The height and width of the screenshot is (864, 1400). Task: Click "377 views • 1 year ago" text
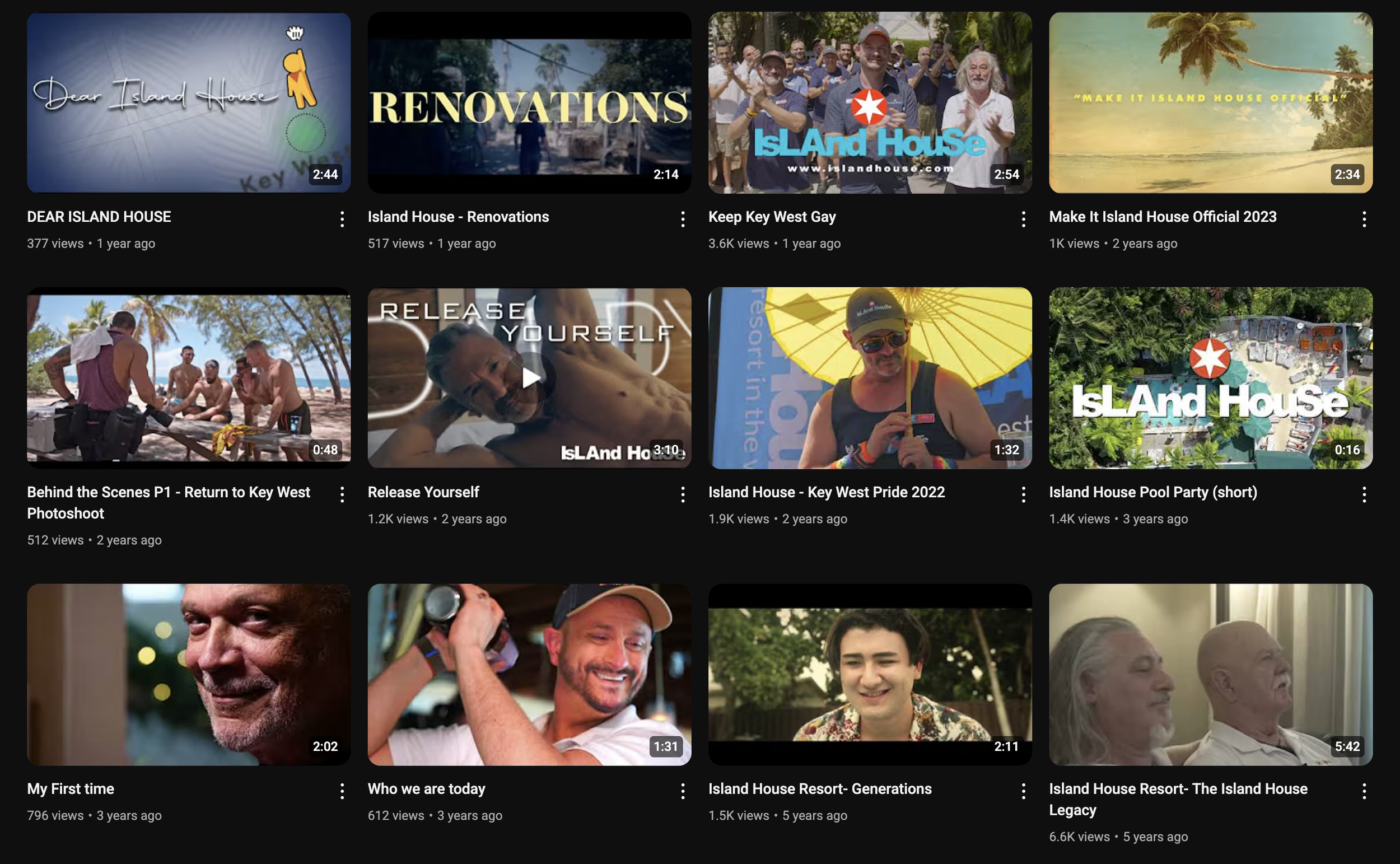(91, 244)
